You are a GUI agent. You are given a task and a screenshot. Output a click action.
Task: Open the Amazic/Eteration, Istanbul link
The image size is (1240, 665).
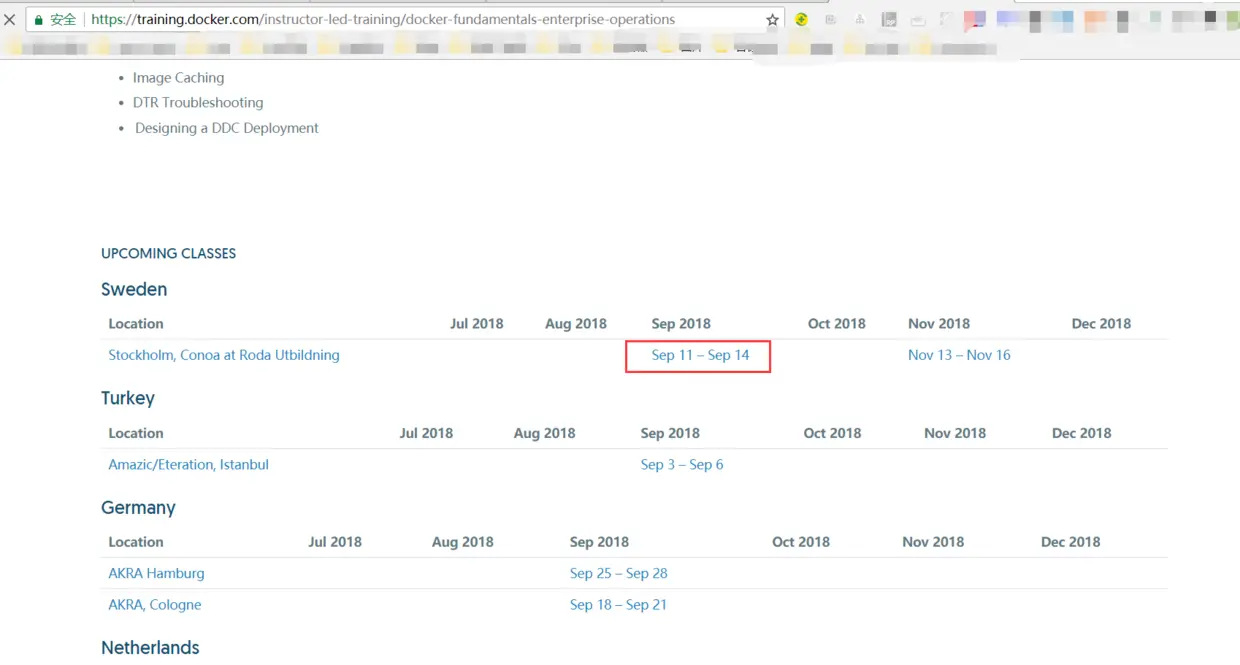pos(189,465)
